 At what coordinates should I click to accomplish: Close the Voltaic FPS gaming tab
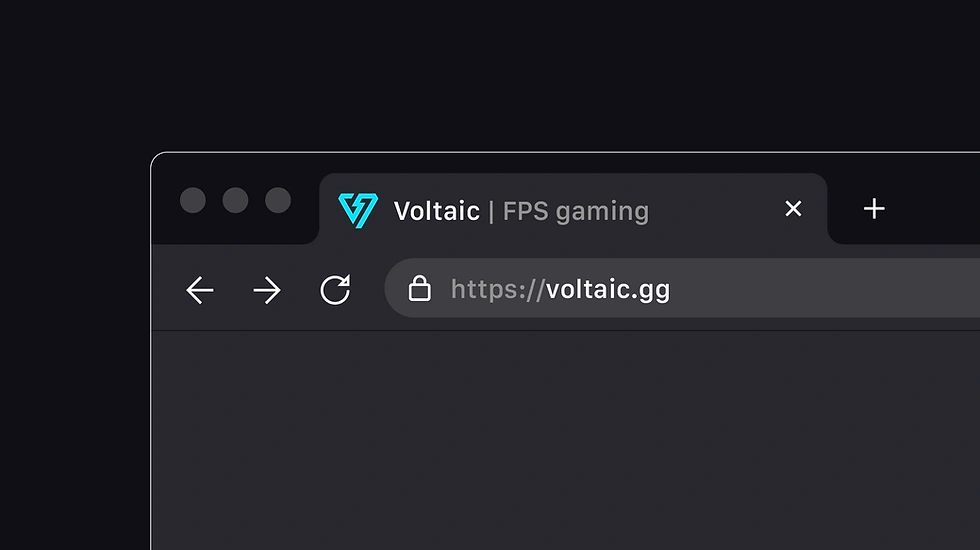(793, 209)
